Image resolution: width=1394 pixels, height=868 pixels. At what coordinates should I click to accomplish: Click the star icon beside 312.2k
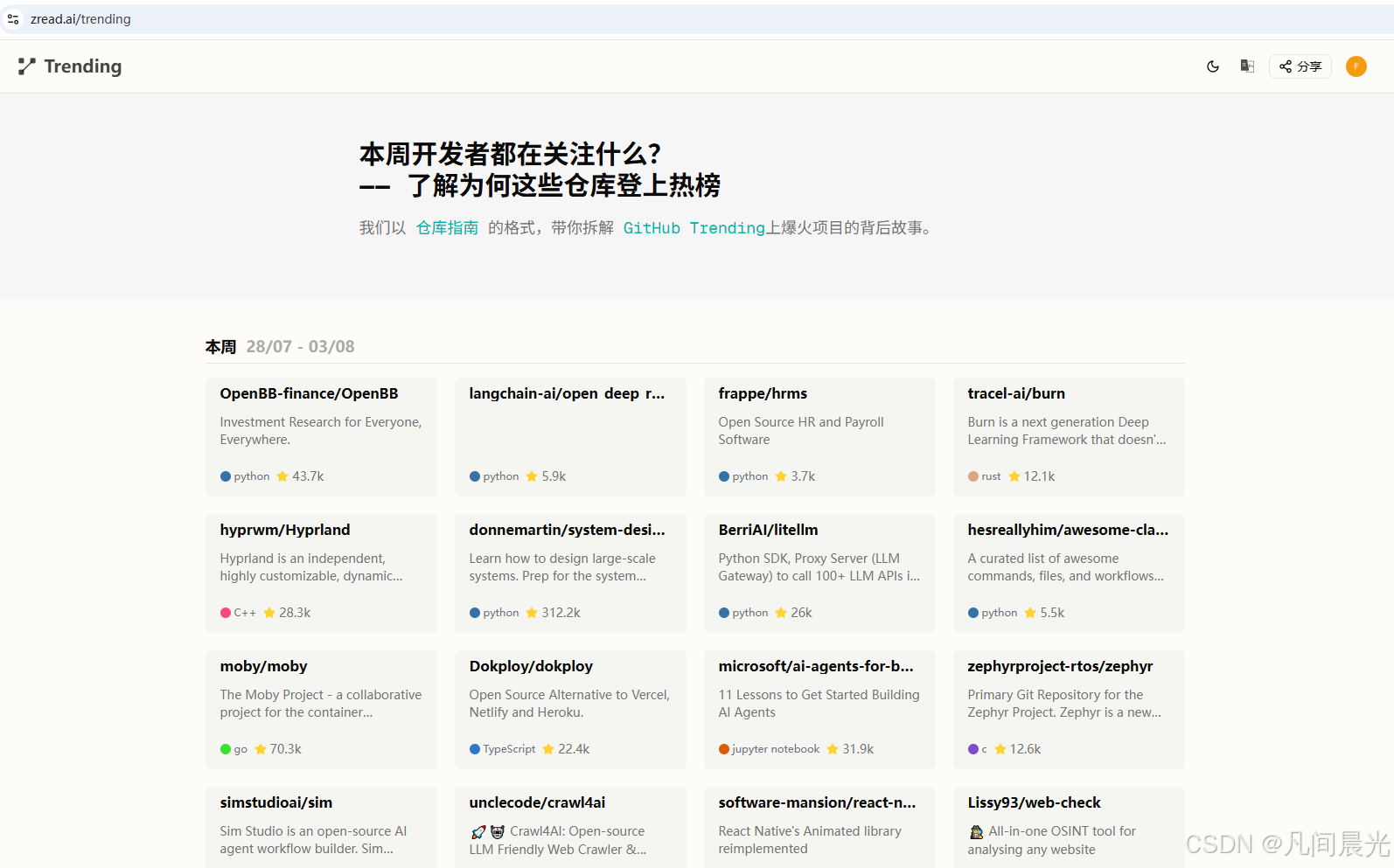532,613
